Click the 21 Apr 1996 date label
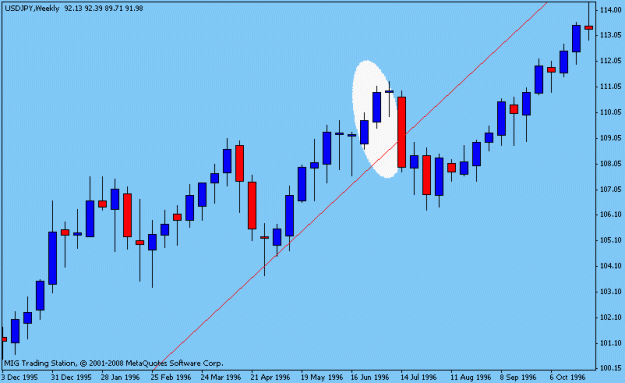The height and width of the screenshot is (383, 625). (270, 377)
